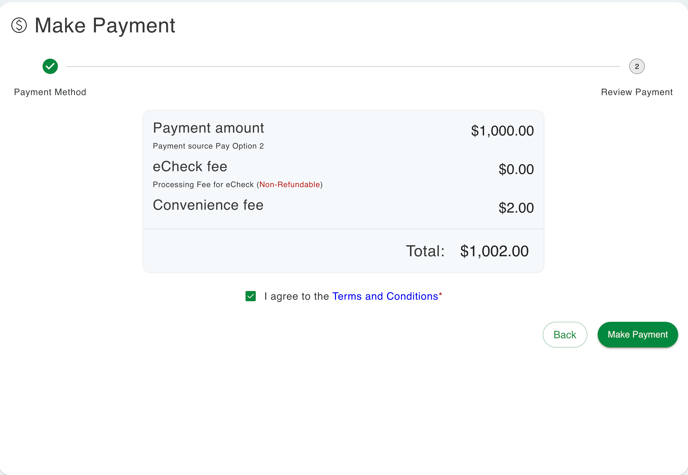
Task: Open the Terms and Conditions link
Action: (385, 296)
